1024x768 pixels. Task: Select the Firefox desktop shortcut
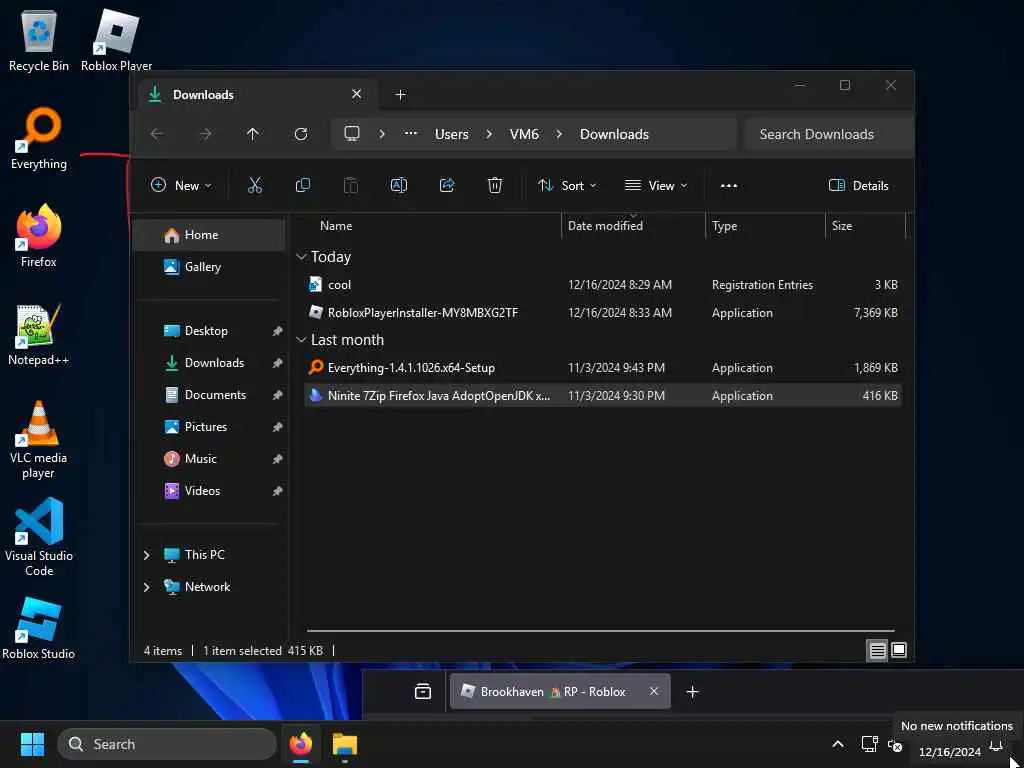[39, 236]
